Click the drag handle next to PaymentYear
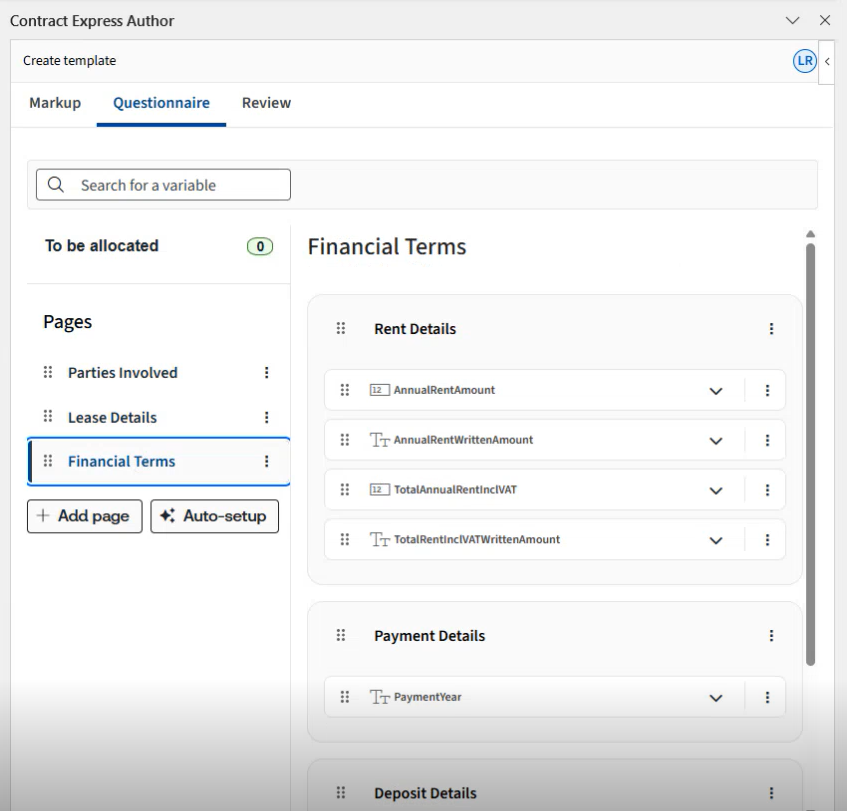847x811 pixels. (x=345, y=697)
